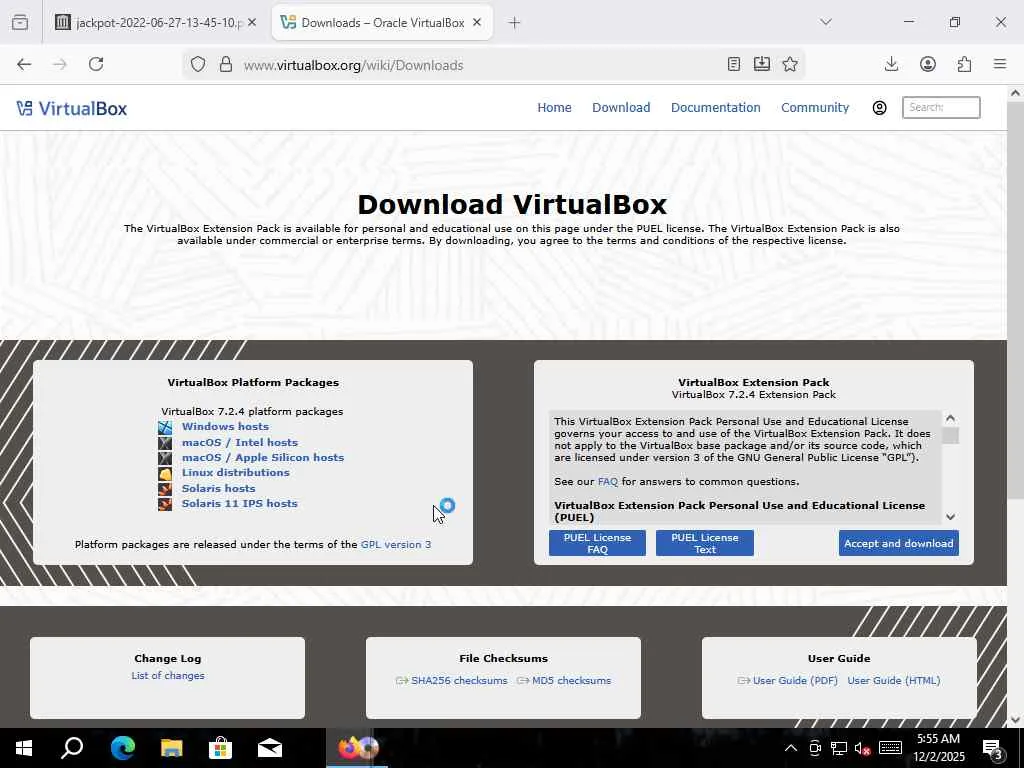Open the User Guide (PDF) link
The width and height of the screenshot is (1024, 768).
(795, 680)
